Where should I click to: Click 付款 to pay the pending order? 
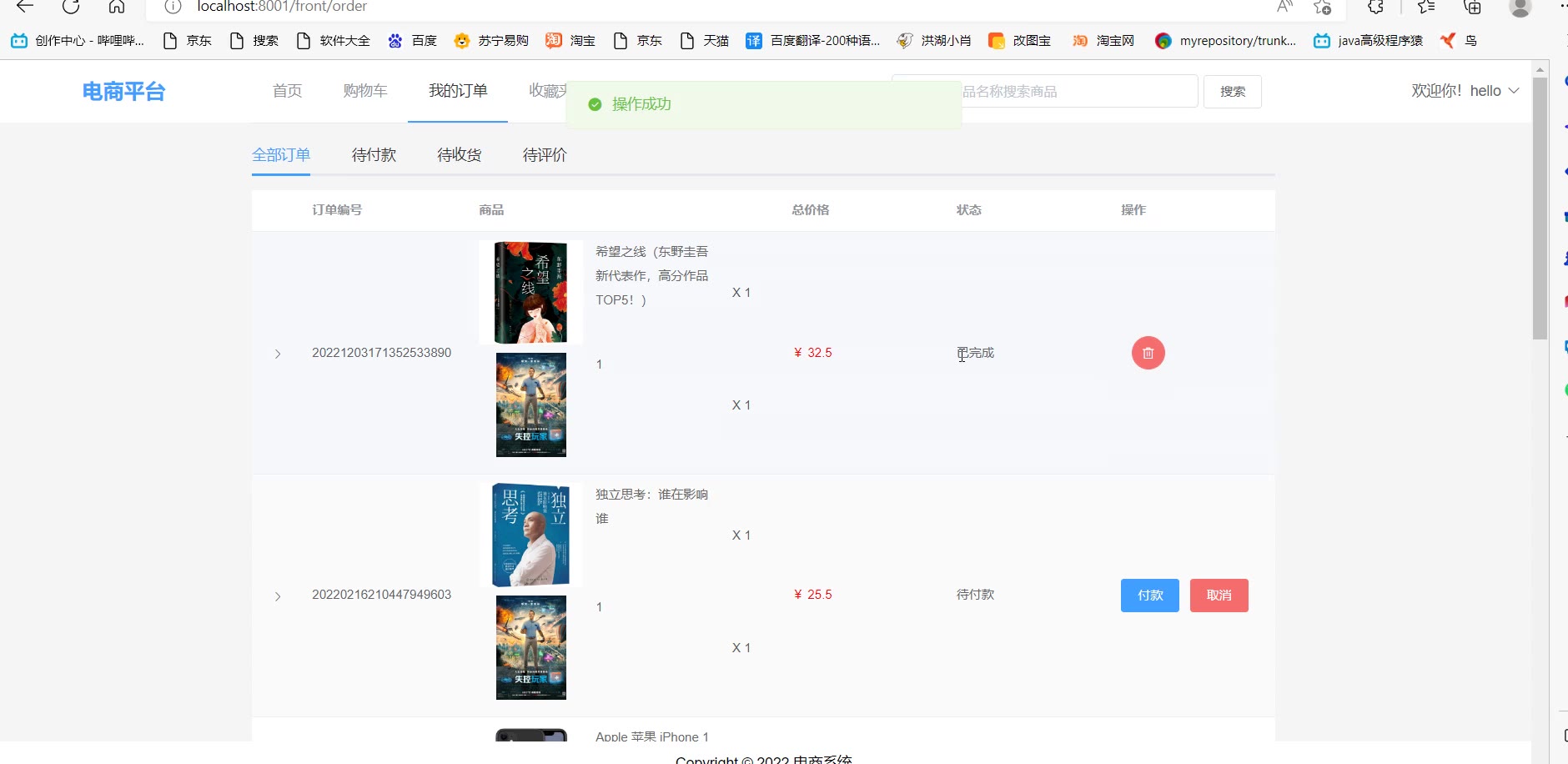(x=1150, y=596)
